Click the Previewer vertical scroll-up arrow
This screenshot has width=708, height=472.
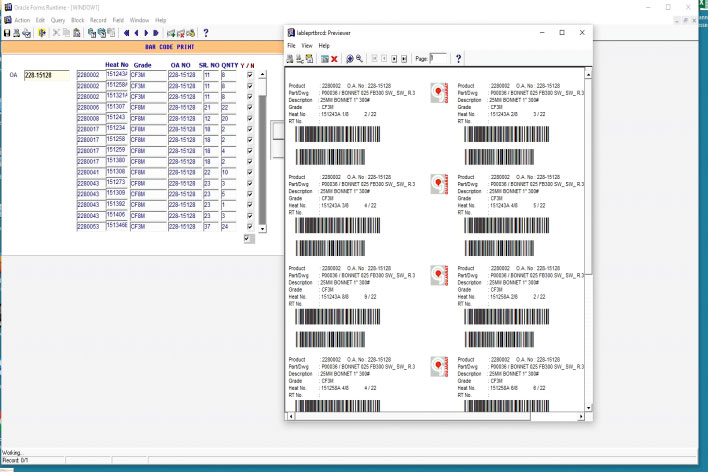[588, 74]
